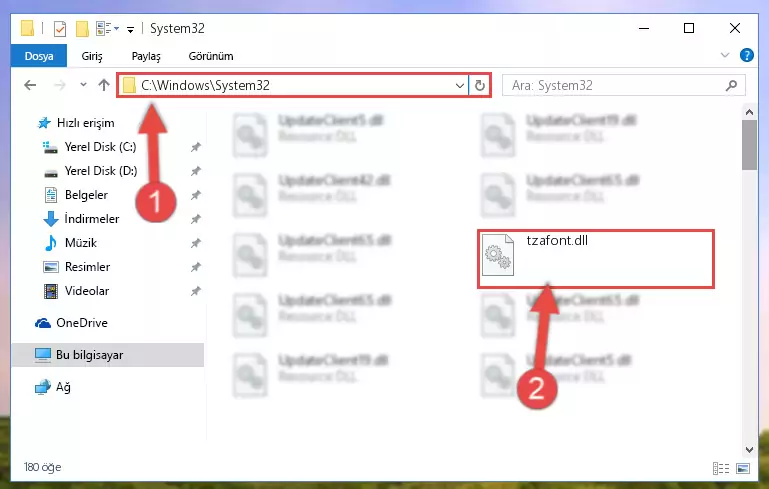The height and width of the screenshot is (489, 769).
Task: Open the Help question mark icon
Action: point(746,55)
